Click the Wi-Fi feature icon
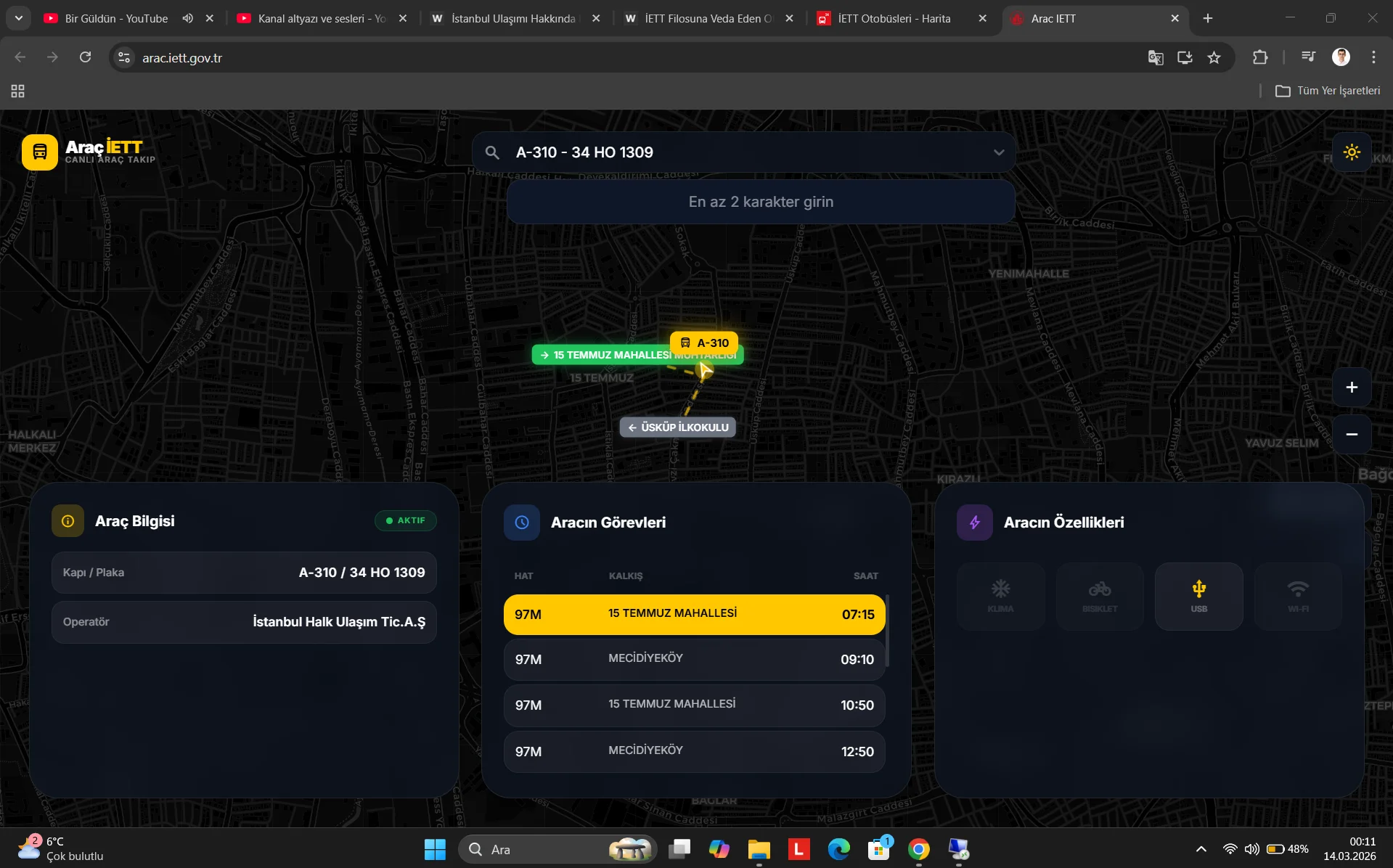1393x868 pixels. pos(1298,596)
